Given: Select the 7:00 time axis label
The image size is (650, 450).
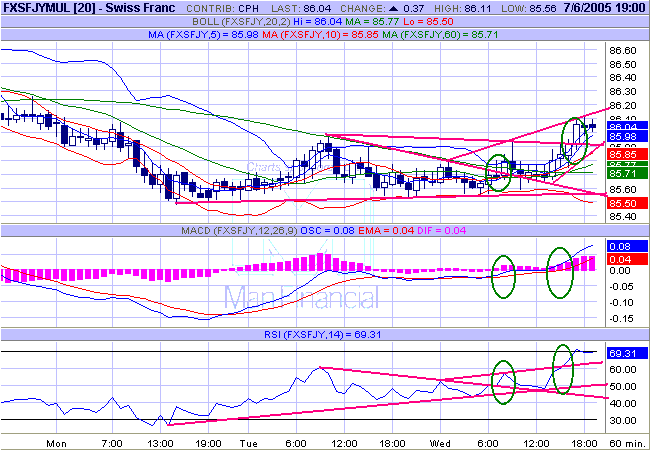Looking at the screenshot, I should 112,444.
